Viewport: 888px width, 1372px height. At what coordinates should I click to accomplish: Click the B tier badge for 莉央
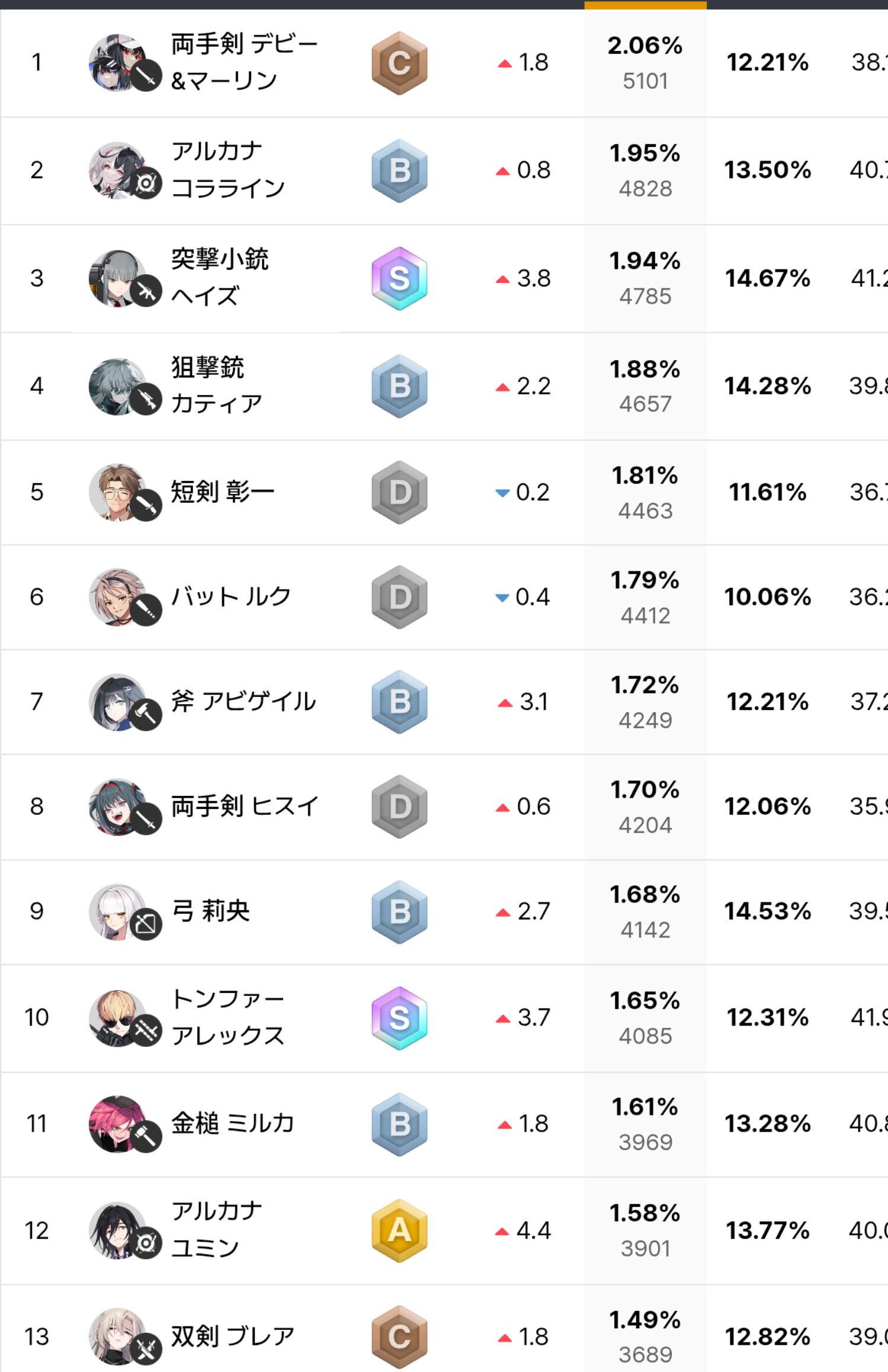pos(399,911)
